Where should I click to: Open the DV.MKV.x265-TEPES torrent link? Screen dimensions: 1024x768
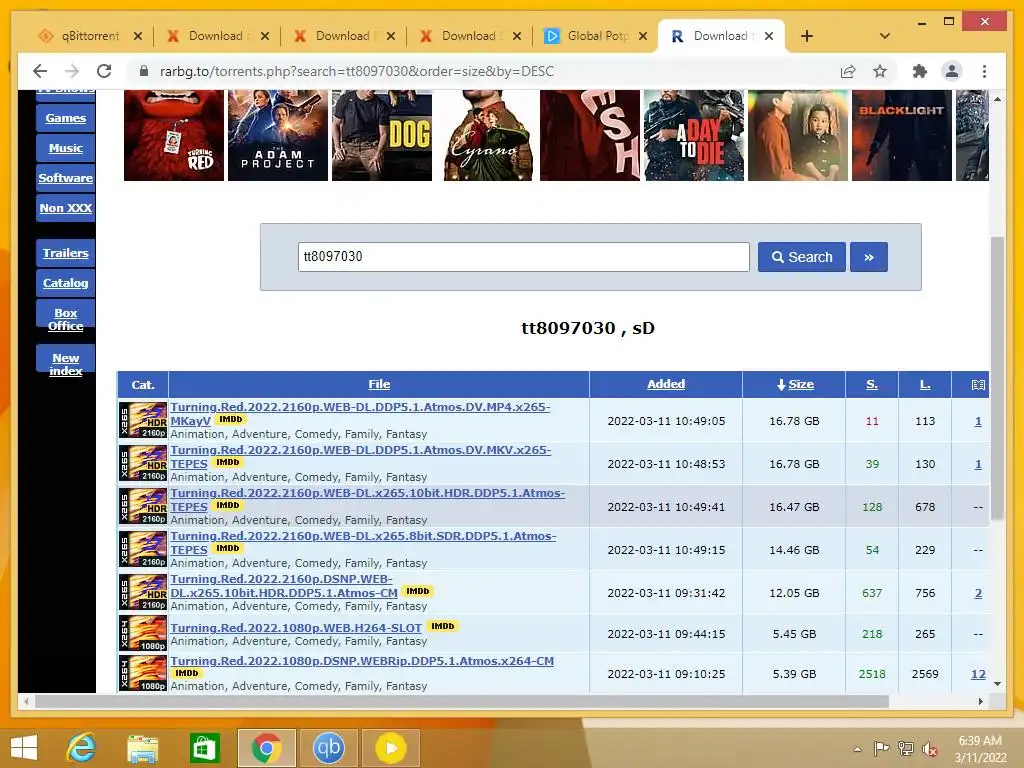click(x=360, y=457)
